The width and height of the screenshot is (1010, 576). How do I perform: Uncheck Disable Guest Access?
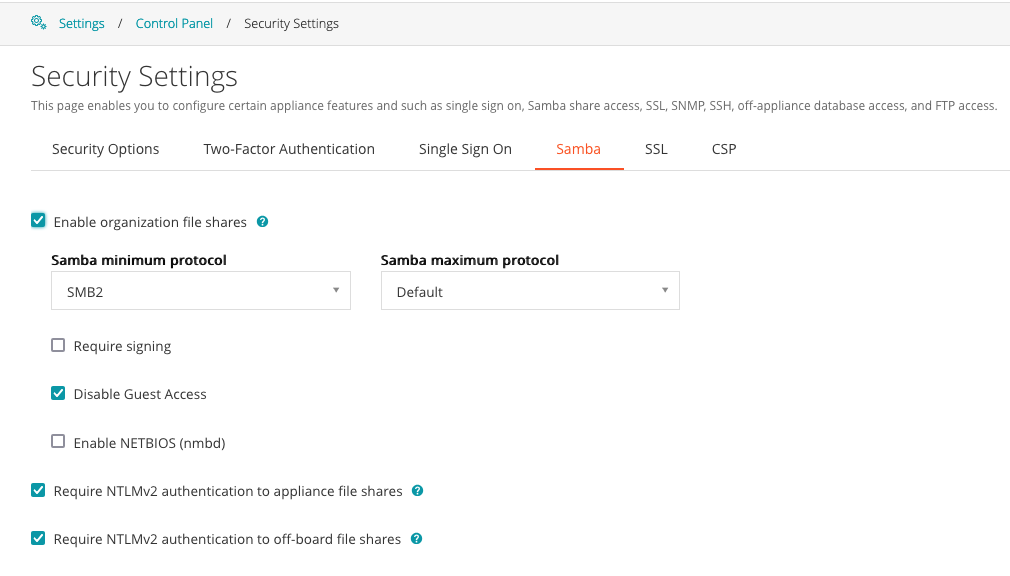58,394
